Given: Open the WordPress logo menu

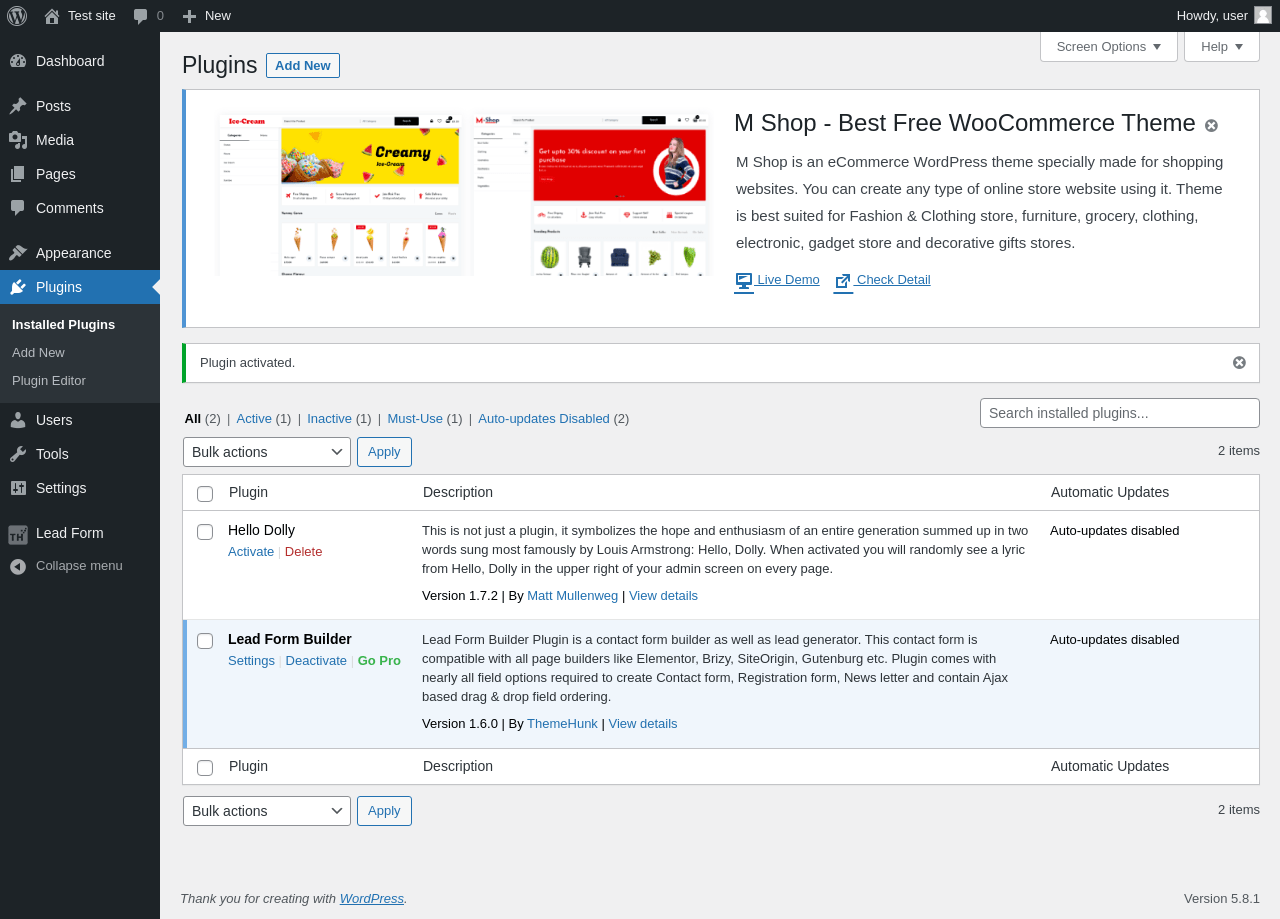Looking at the screenshot, I should 17,16.
